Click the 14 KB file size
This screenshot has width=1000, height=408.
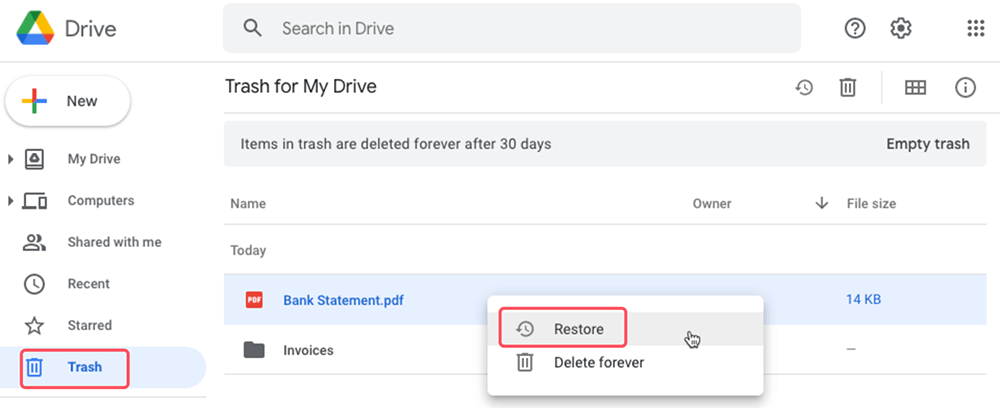pos(864,299)
